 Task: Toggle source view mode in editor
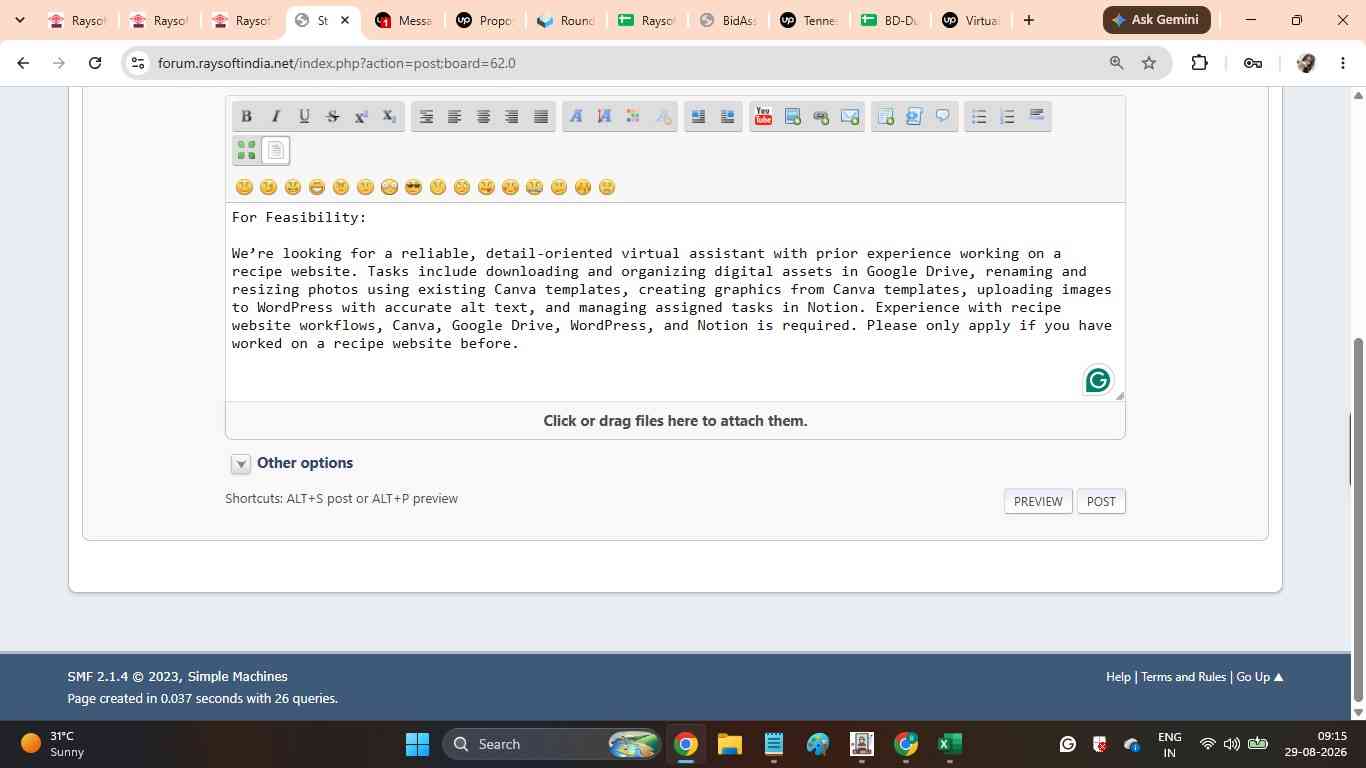click(x=276, y=150)
